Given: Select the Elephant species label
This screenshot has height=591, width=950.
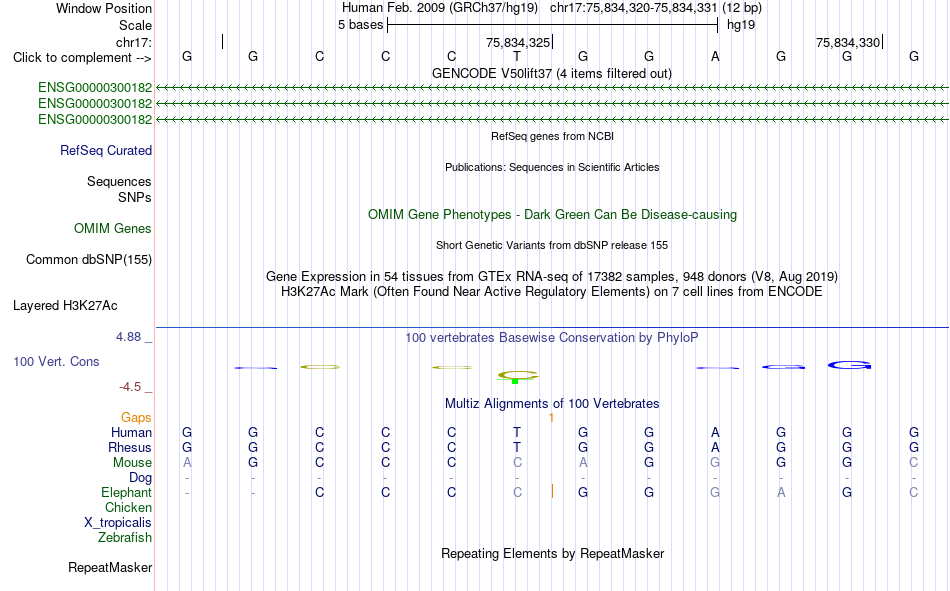Looking at the screenshot, I should [126, 493].
